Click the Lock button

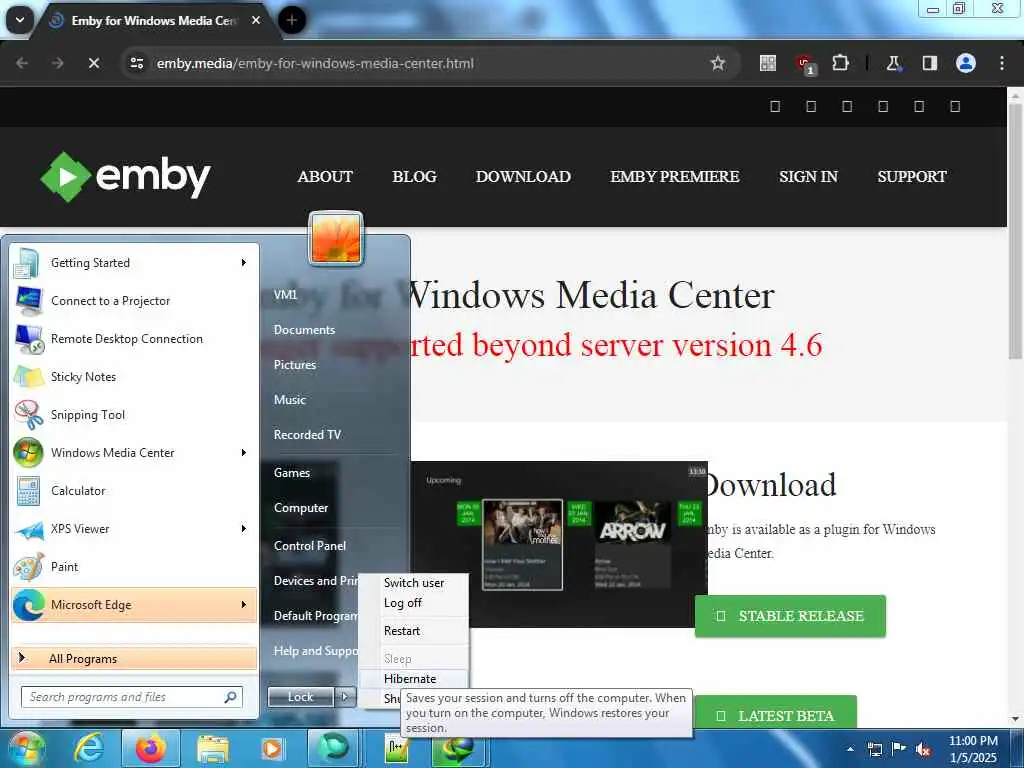pyautogui.click(x=300, y=697)
